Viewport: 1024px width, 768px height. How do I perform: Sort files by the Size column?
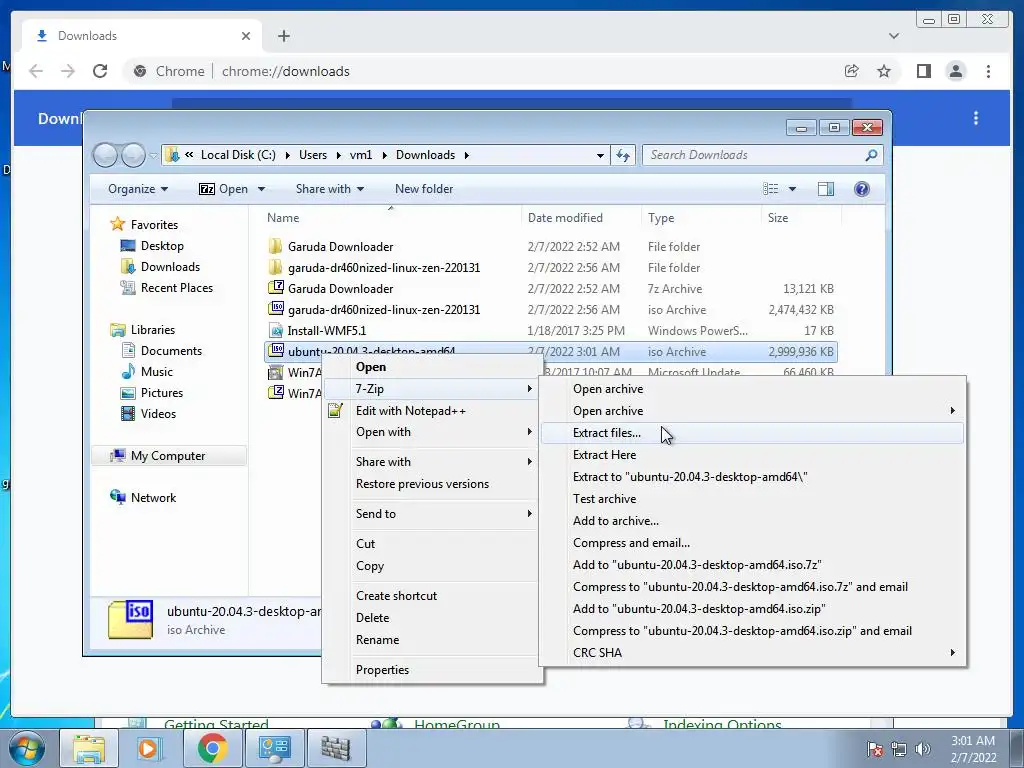pos(801,218)
